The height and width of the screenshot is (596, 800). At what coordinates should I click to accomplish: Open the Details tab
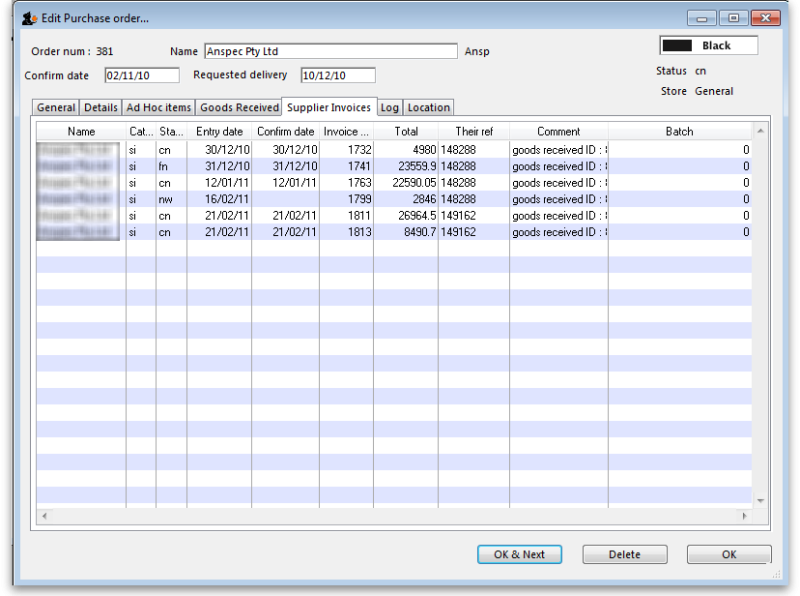click(x=99, y=107)
